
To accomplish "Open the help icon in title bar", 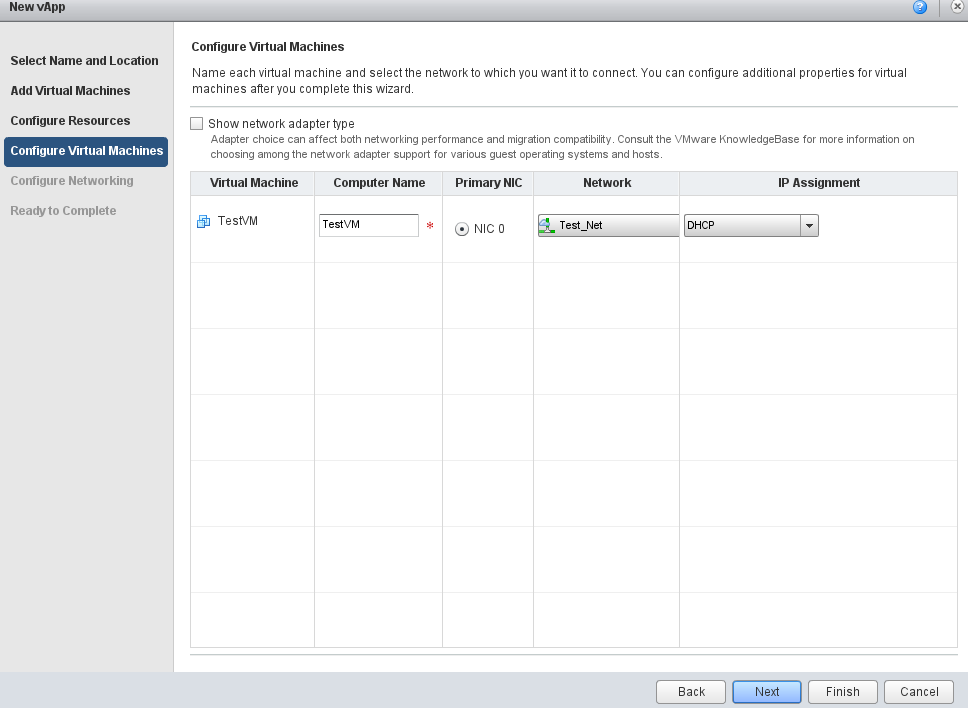I will (919, 7).
